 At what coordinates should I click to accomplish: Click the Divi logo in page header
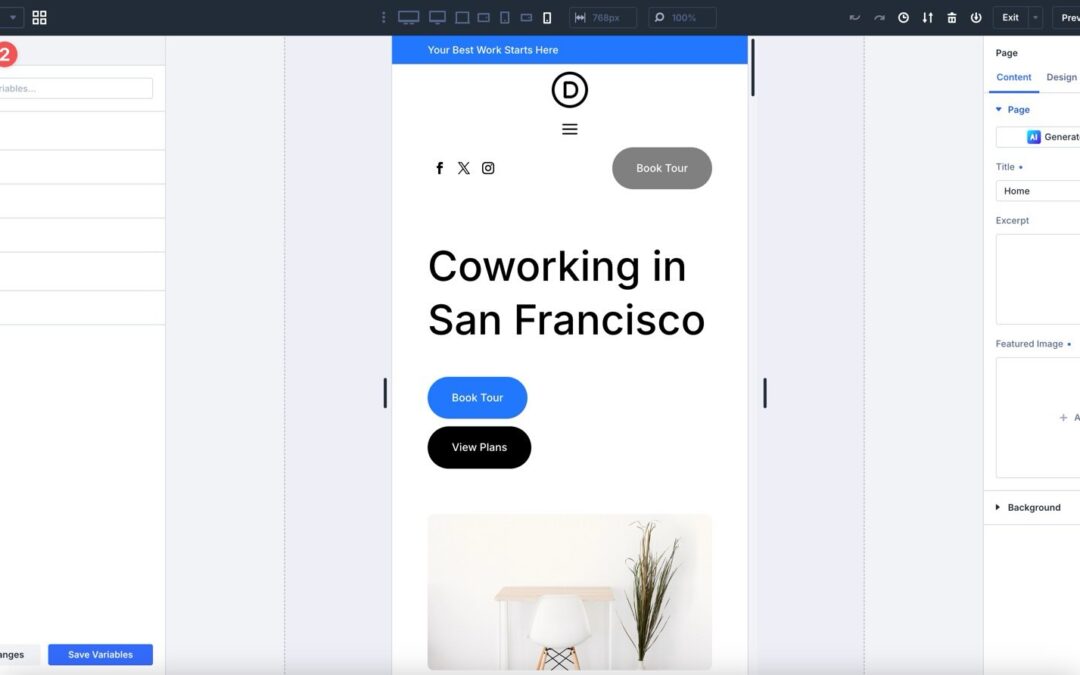click(570, 90)
